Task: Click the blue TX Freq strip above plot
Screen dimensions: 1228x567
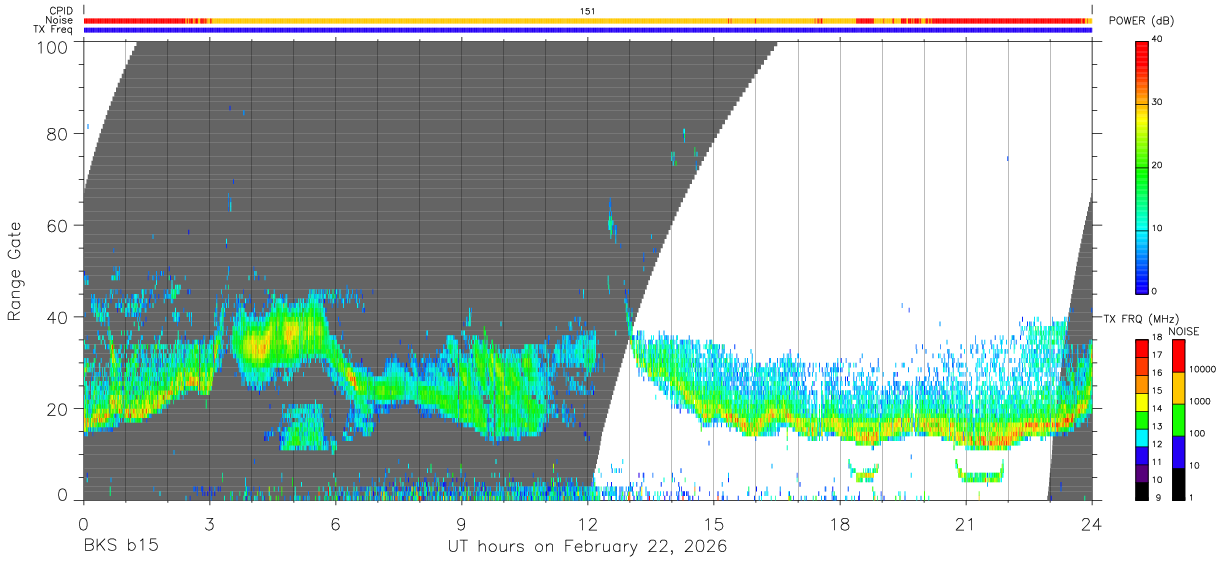Action: 587,29
